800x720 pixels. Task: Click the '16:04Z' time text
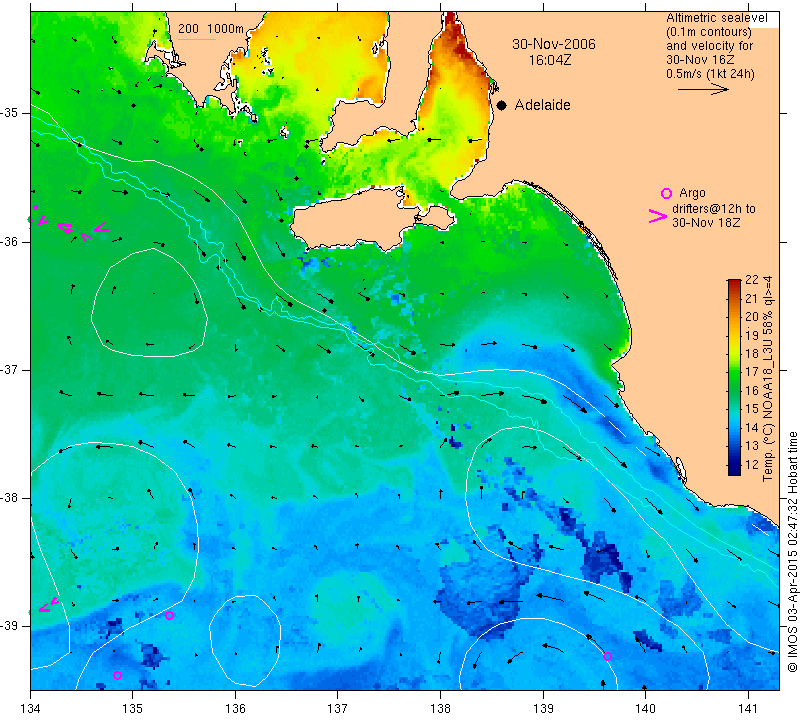(x=549, y=60)
